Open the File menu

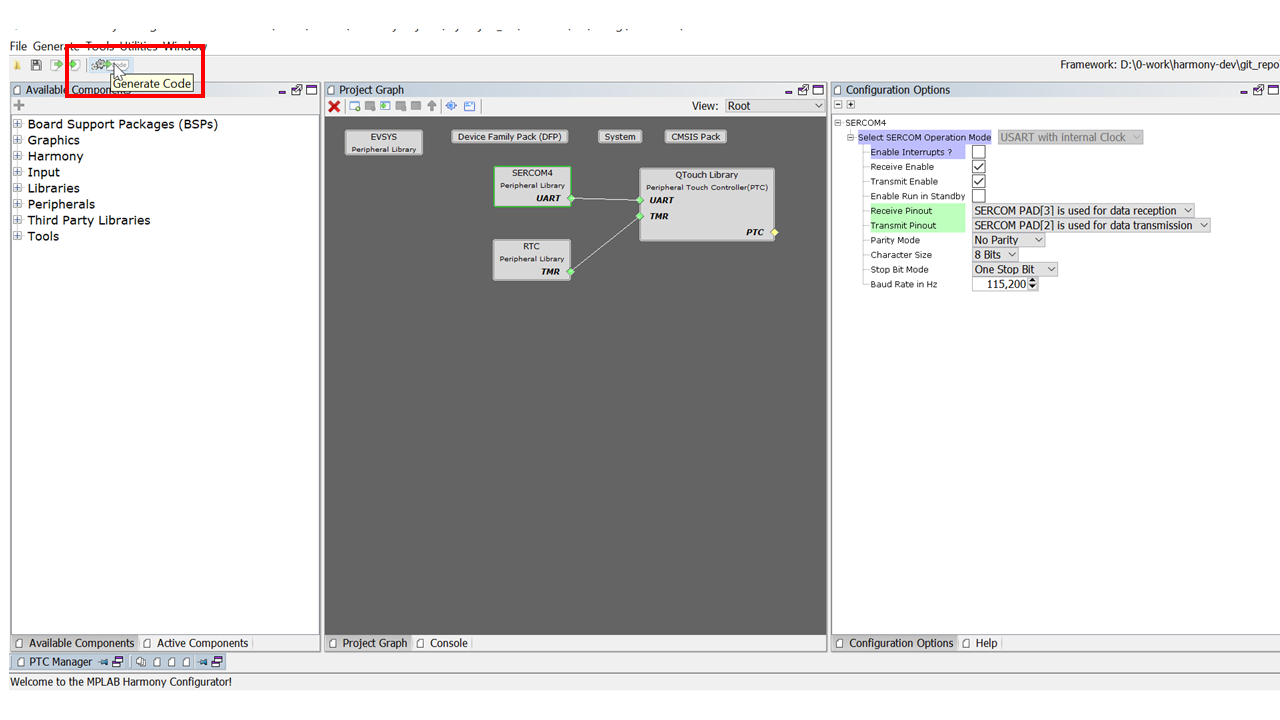[x=18, y=46]
